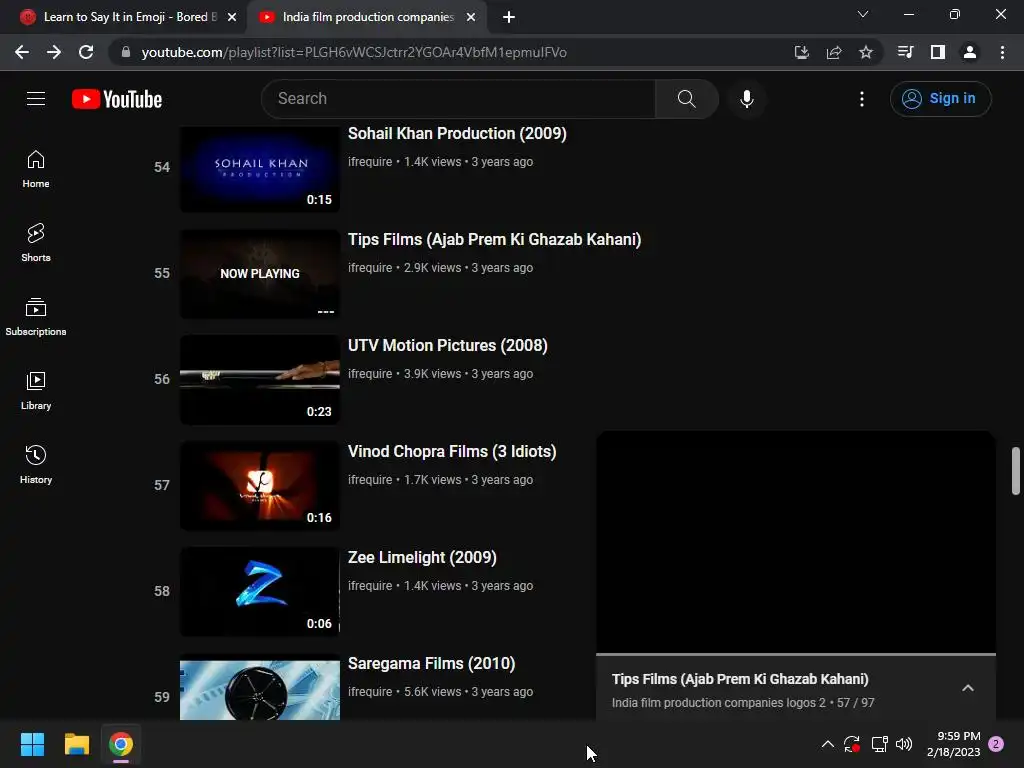Screen dimensions: 1024x768
Task: Click the Chrome icon in the taskbar
Action: (x=121, y=744)
